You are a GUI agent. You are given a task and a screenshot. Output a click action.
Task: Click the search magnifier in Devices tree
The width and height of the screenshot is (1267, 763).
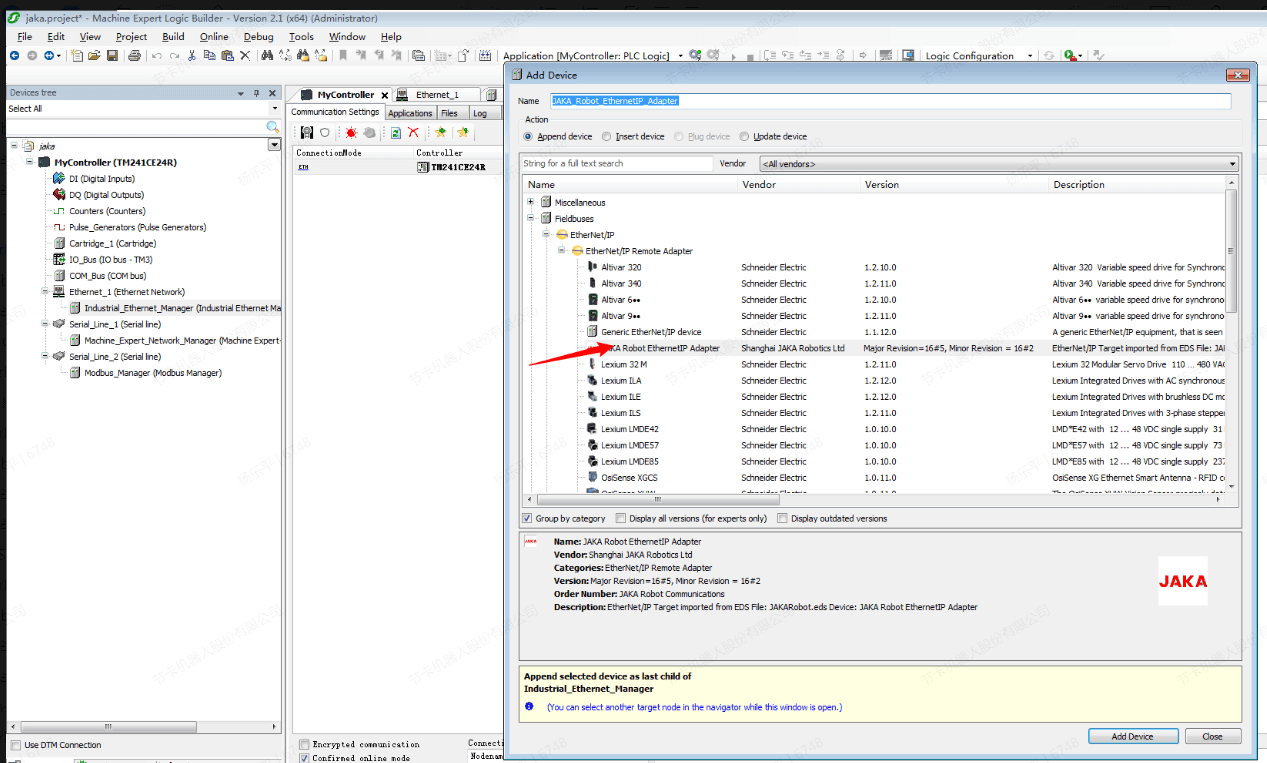click(272, 127)
